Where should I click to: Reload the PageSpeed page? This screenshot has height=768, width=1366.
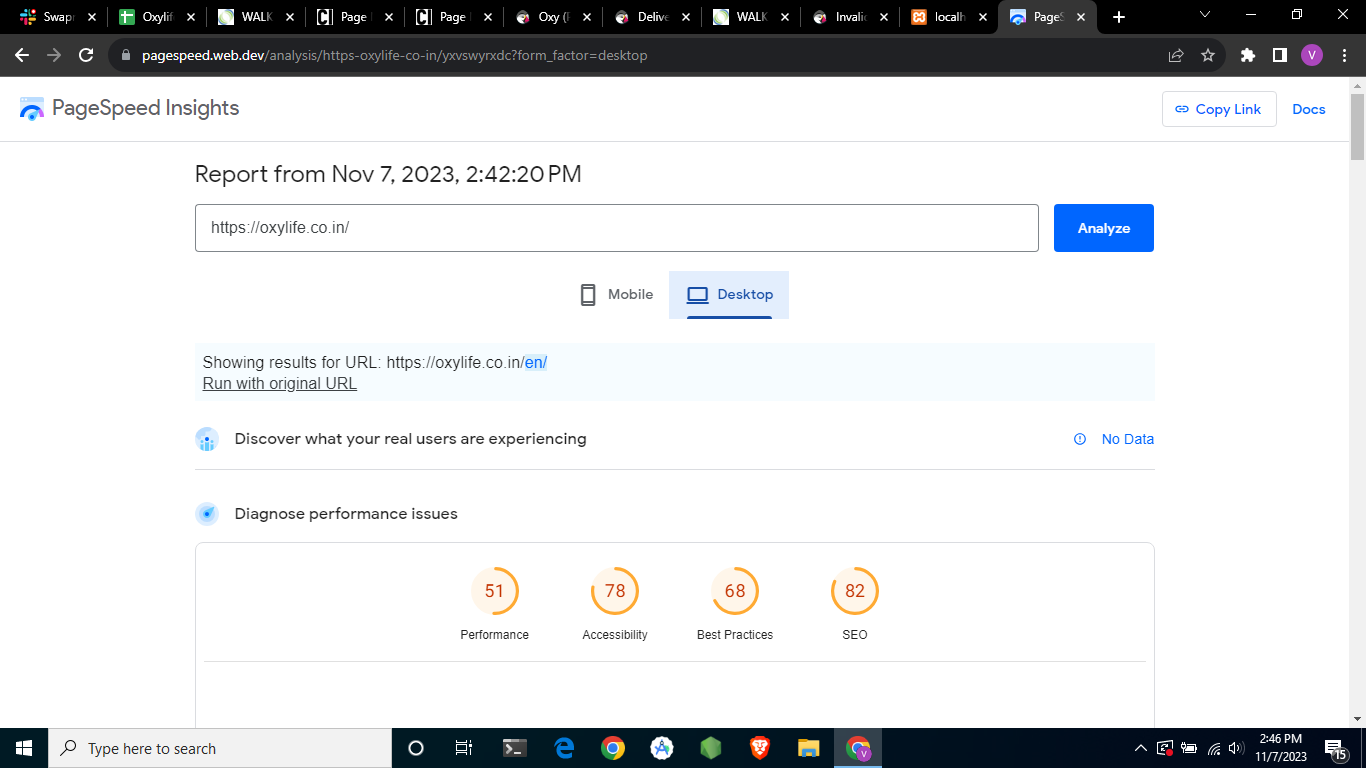[x=86, y=55]
